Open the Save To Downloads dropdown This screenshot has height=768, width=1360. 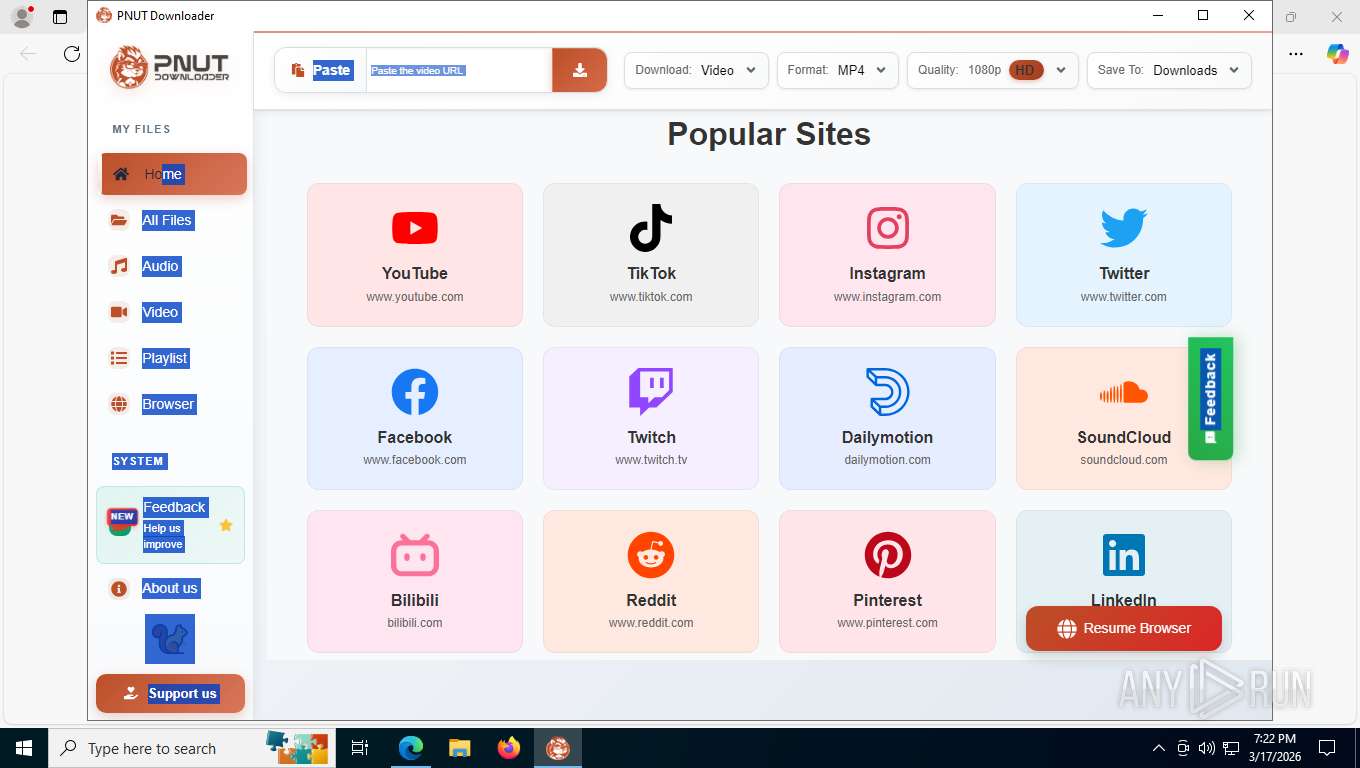pyautogui.click(x=1169, y=70)
